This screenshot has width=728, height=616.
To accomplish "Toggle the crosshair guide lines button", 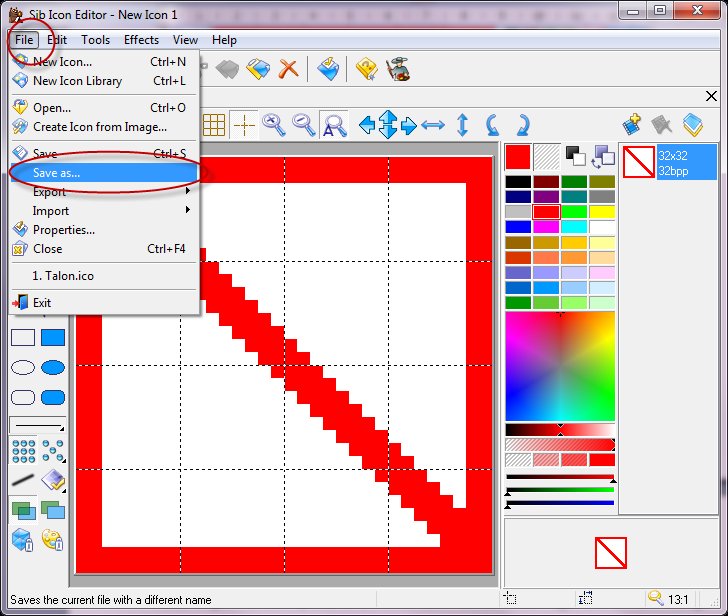I will pyautogui.click(x=243, y=124).
